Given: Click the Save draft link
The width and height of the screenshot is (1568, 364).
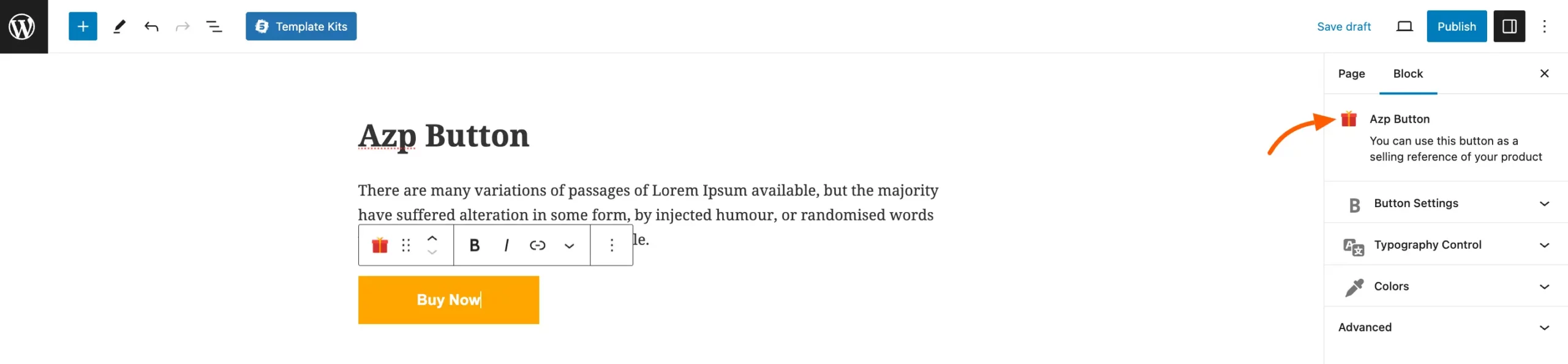Looking at the screenshot, I should click(x=1343, y=26).
